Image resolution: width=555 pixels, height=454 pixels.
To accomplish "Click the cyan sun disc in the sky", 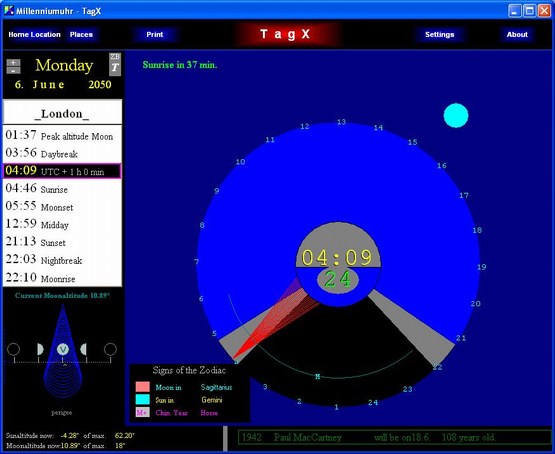I will tap(456, 115).
